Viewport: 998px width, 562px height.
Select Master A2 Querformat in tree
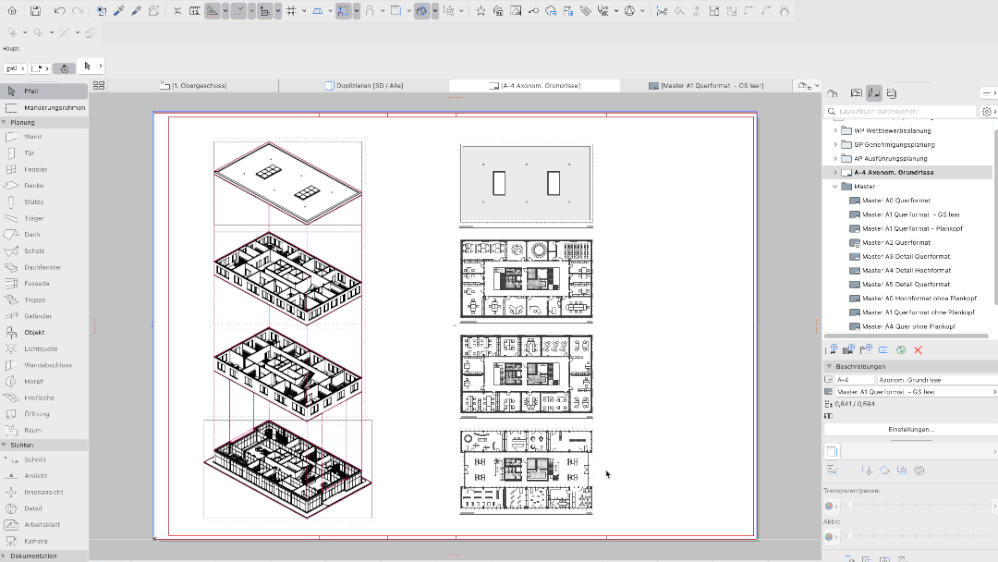point(896,242)
